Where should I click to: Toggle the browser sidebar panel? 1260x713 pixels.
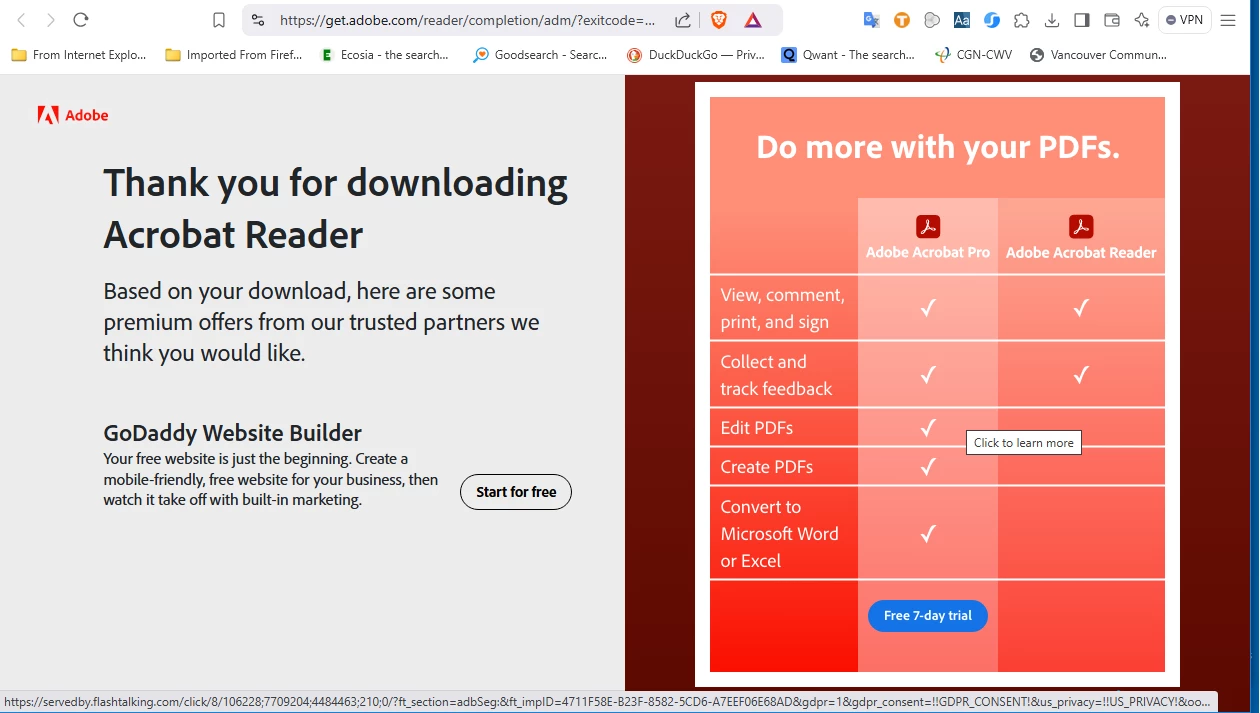pyautogui.click(x=1082, y=20)
